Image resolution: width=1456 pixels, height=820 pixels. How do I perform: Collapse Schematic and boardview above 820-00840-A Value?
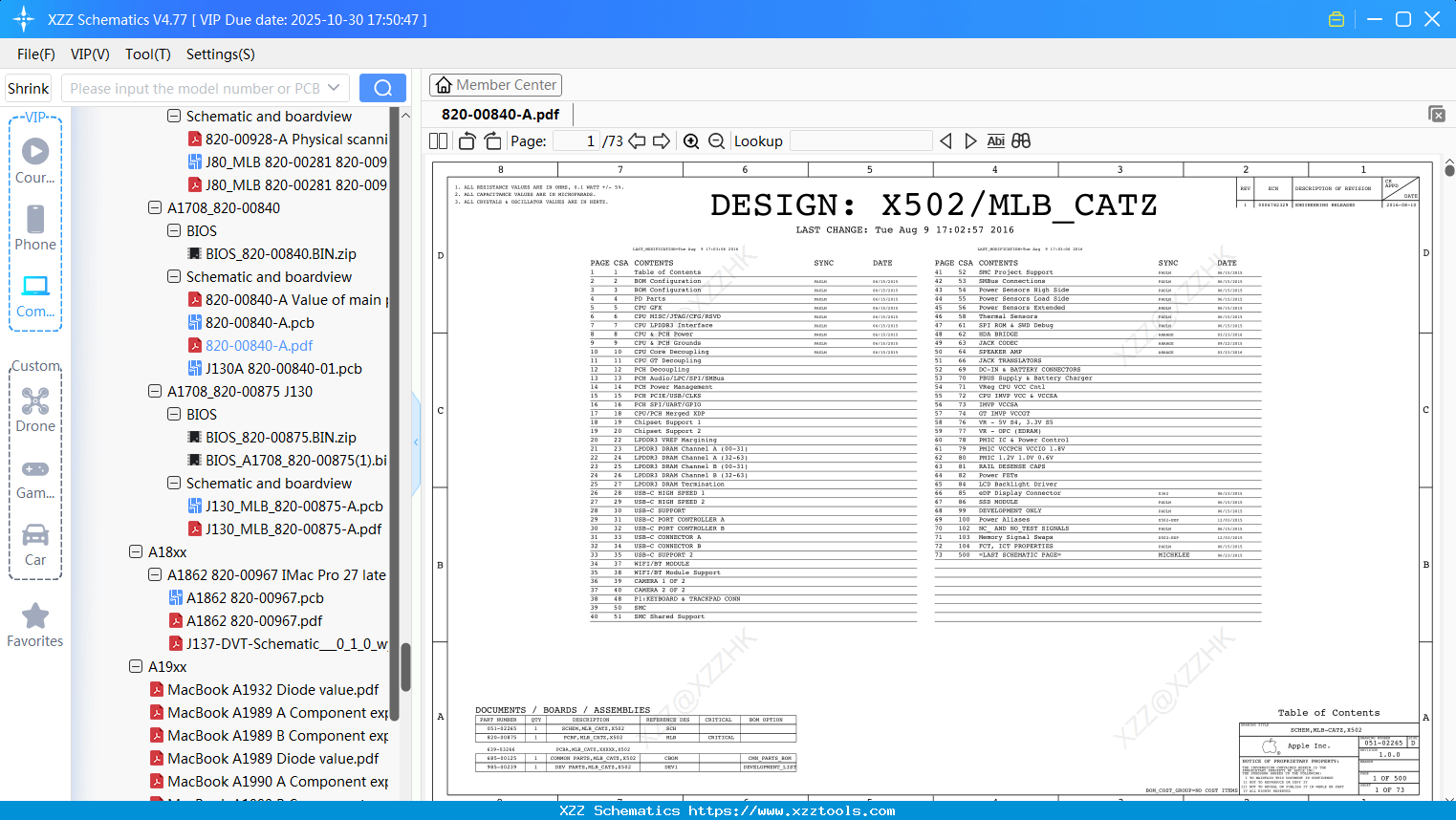[x=174, y=277]
